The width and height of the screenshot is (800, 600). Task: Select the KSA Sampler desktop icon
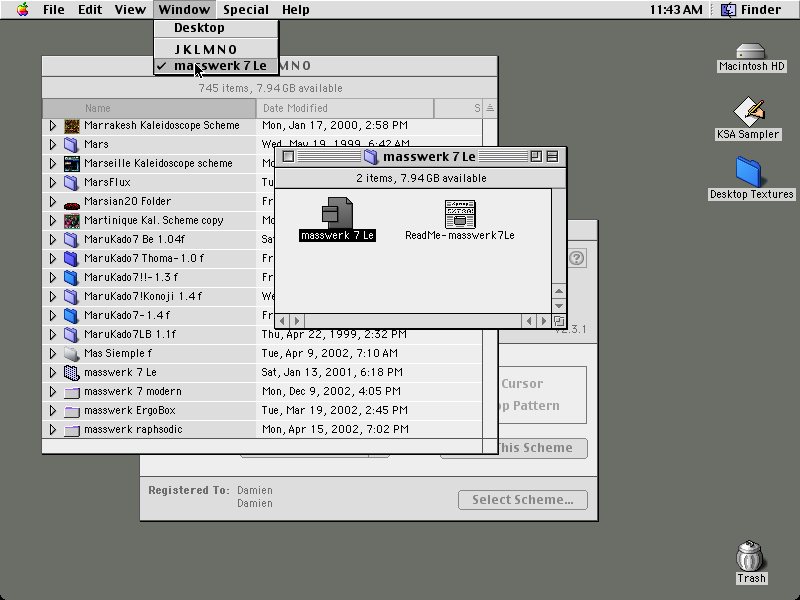point(748,111)
